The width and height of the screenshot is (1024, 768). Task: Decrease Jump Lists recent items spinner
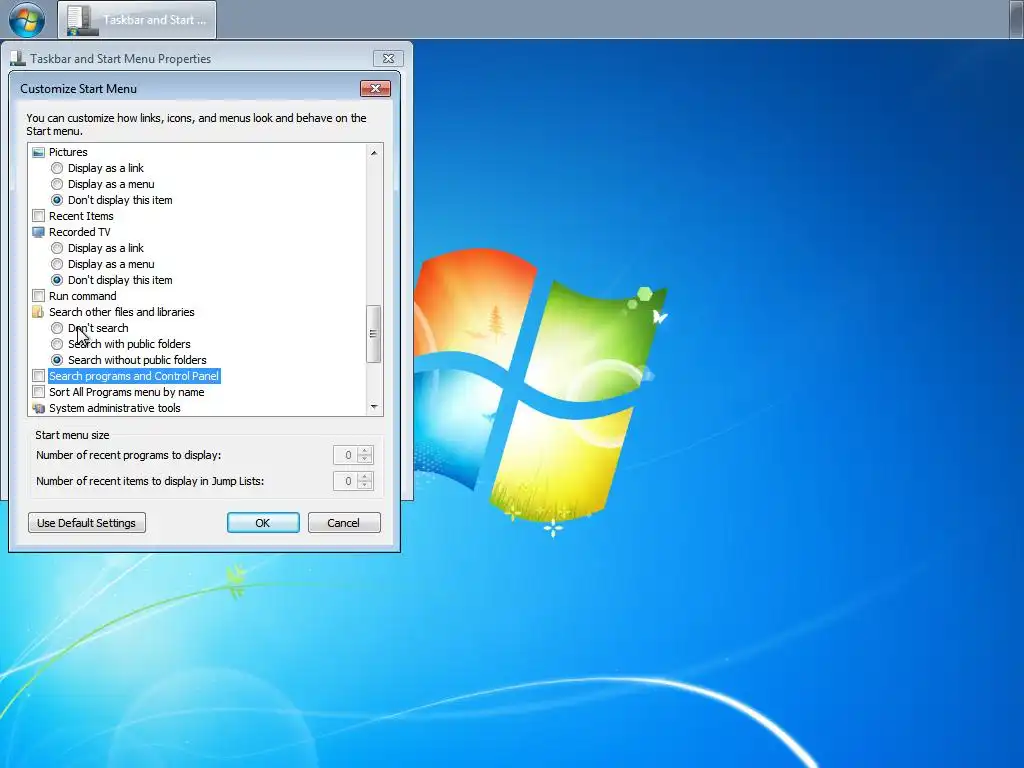(x=365, y=486)
